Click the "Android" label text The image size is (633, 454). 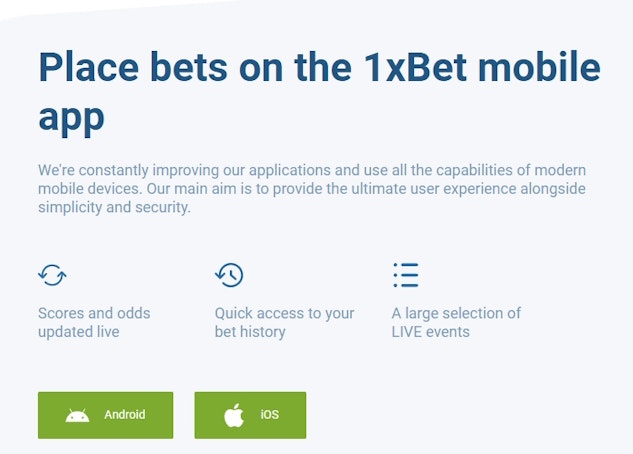[125, 414]
